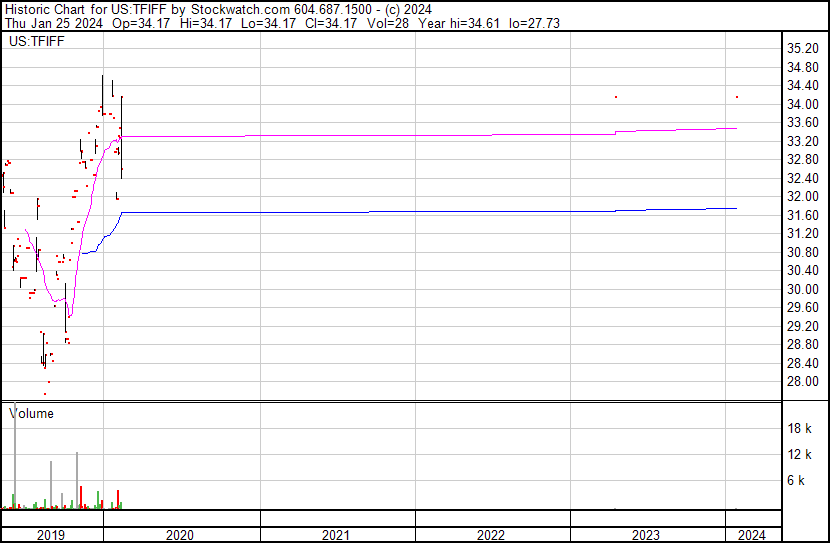Click the 31.20 price axis label
This screenshot has height=543, width=830.
[x=802, y=233]
